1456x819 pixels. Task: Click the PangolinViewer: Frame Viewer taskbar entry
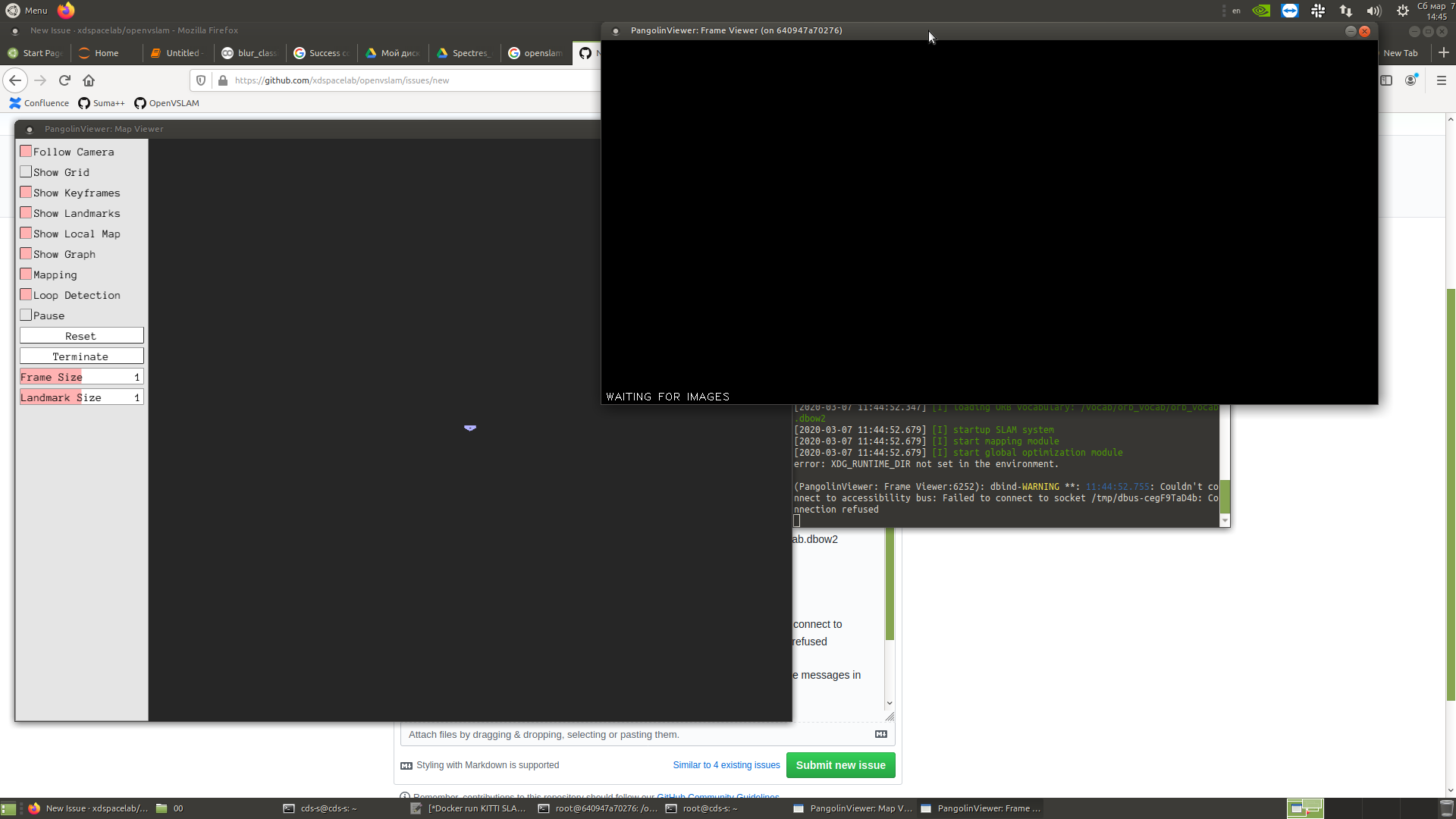tap(980, 808)
